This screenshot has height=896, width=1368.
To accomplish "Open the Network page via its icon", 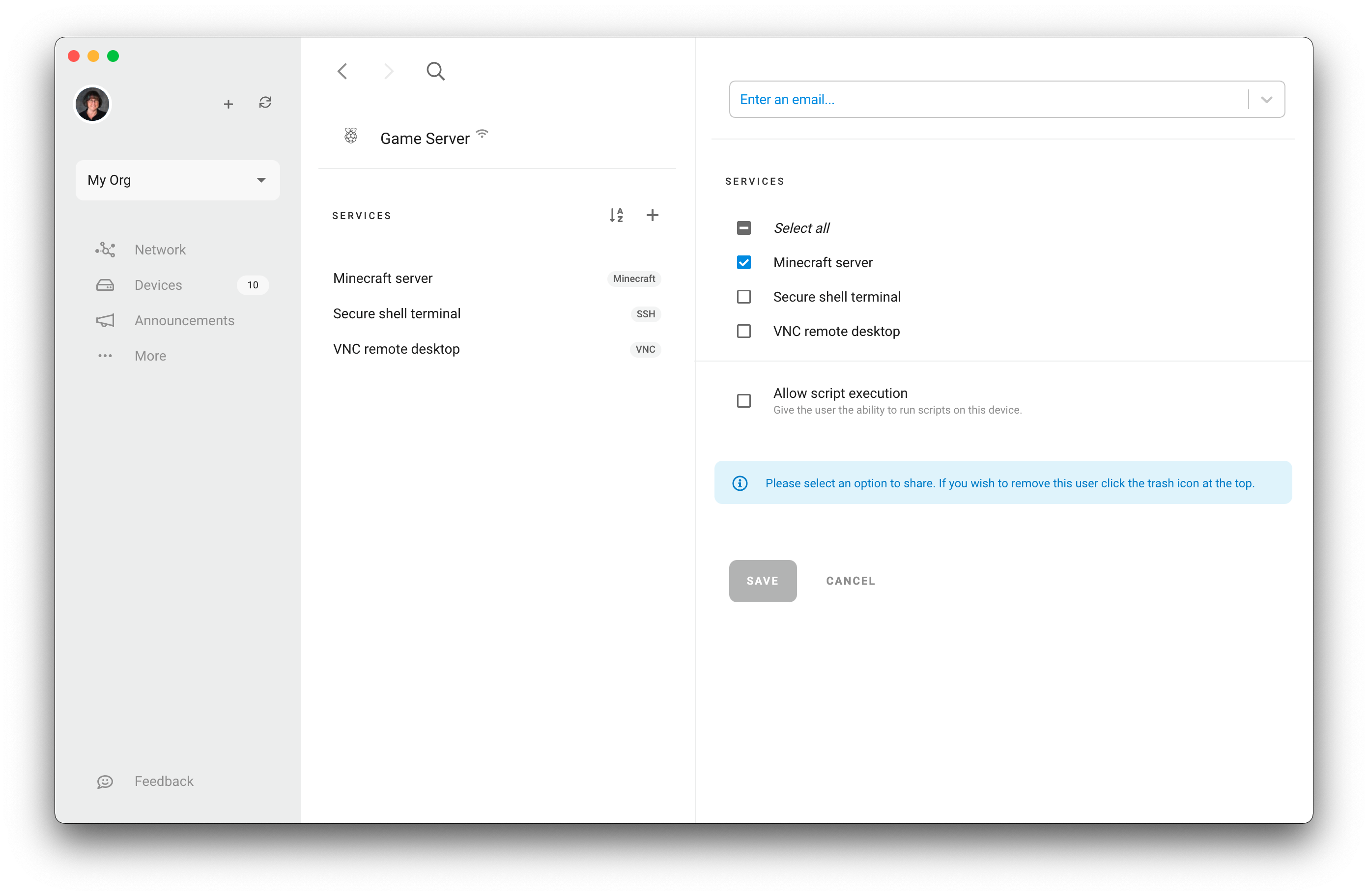I will pos(105,250).
